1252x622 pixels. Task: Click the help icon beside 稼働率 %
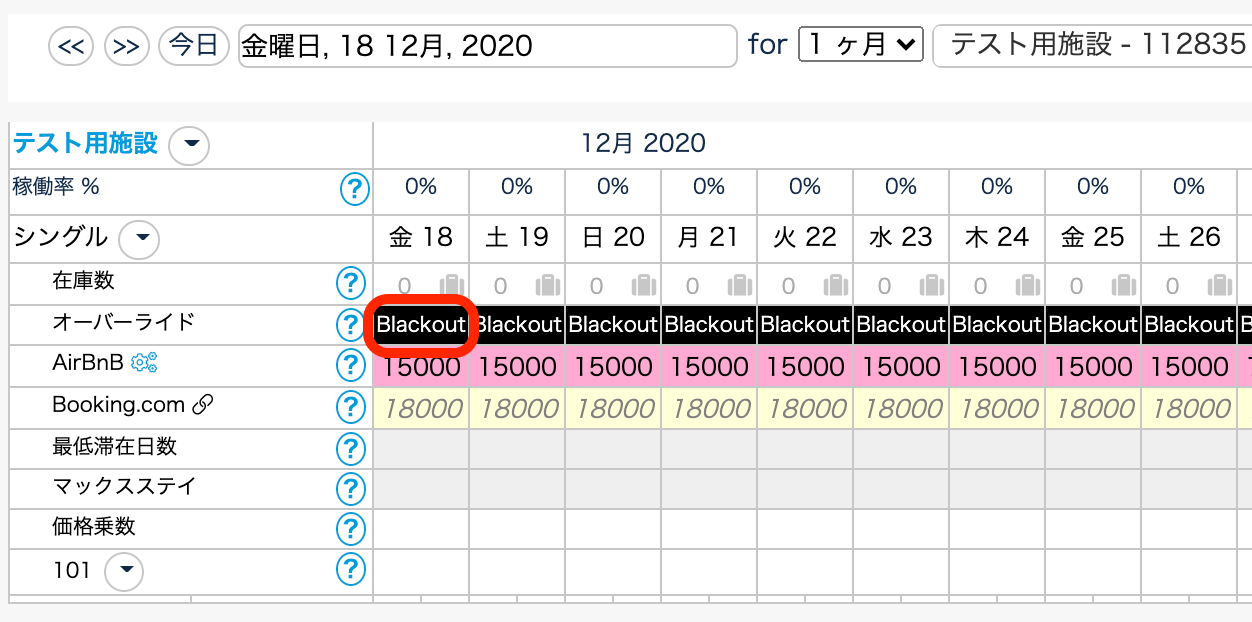tap(354, 188)
